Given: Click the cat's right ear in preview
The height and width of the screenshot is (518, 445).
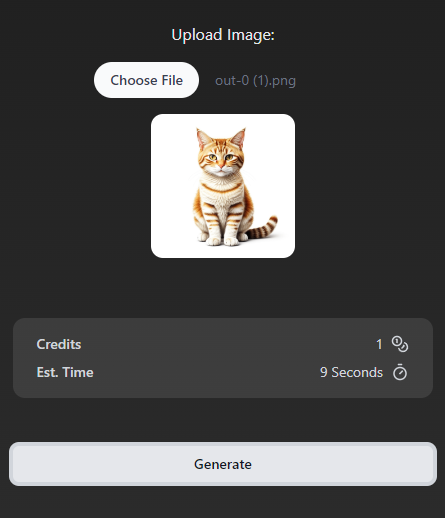Looking at the screenshot, I should [239, 138].
